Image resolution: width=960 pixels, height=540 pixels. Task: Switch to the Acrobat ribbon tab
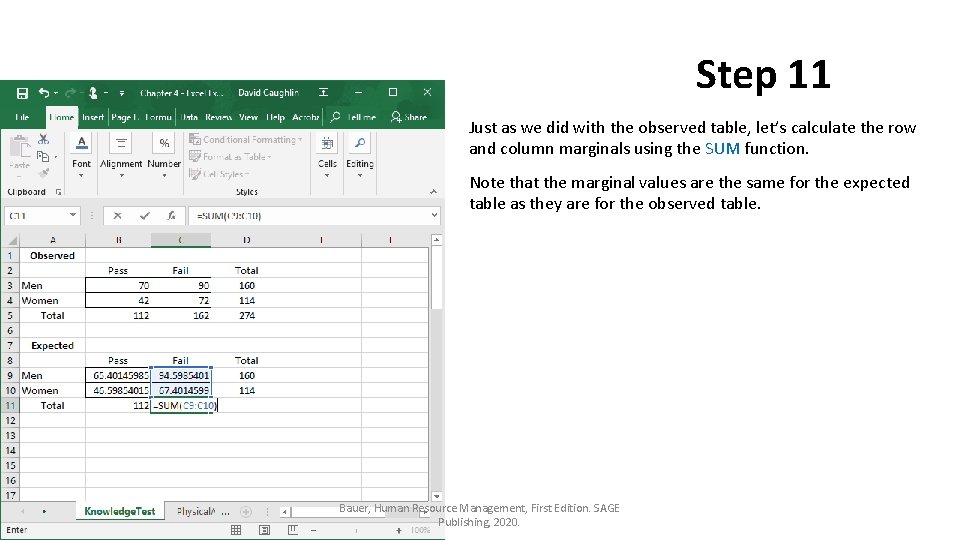coord(306,117)
